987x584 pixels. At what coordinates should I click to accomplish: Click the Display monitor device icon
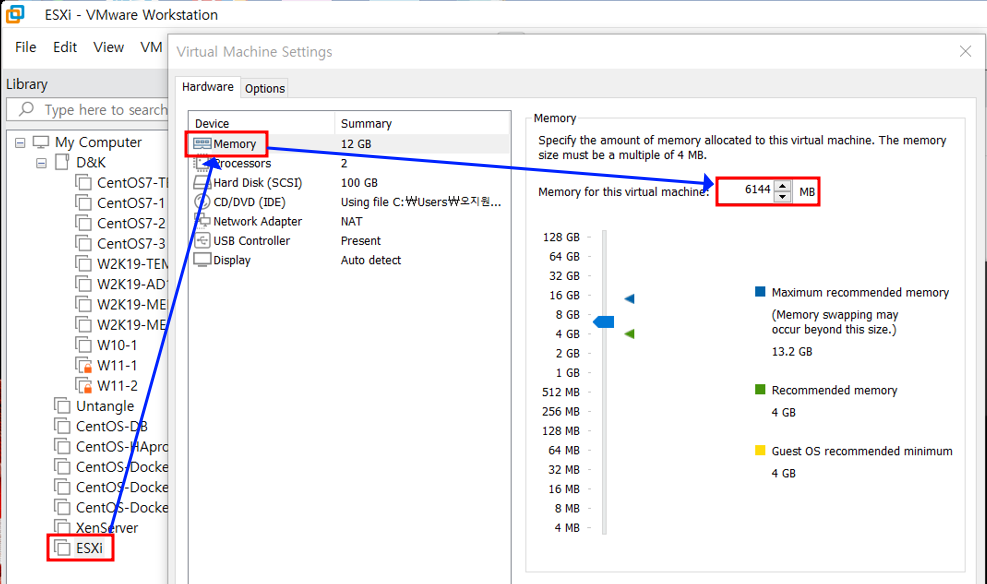[x=202, y=259]
